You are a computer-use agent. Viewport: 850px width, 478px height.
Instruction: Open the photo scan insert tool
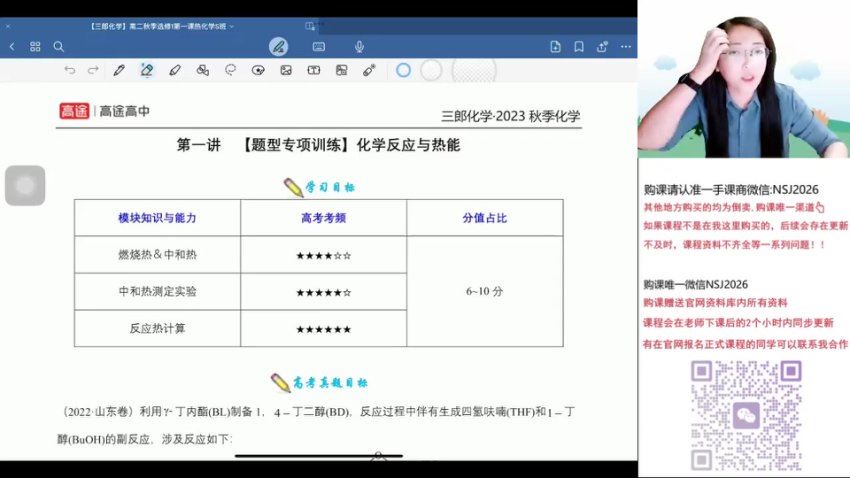(342, 70)
